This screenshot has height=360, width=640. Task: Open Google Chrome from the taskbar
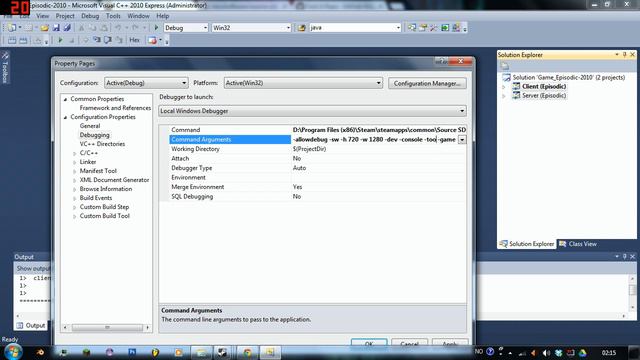pos(247,352)
